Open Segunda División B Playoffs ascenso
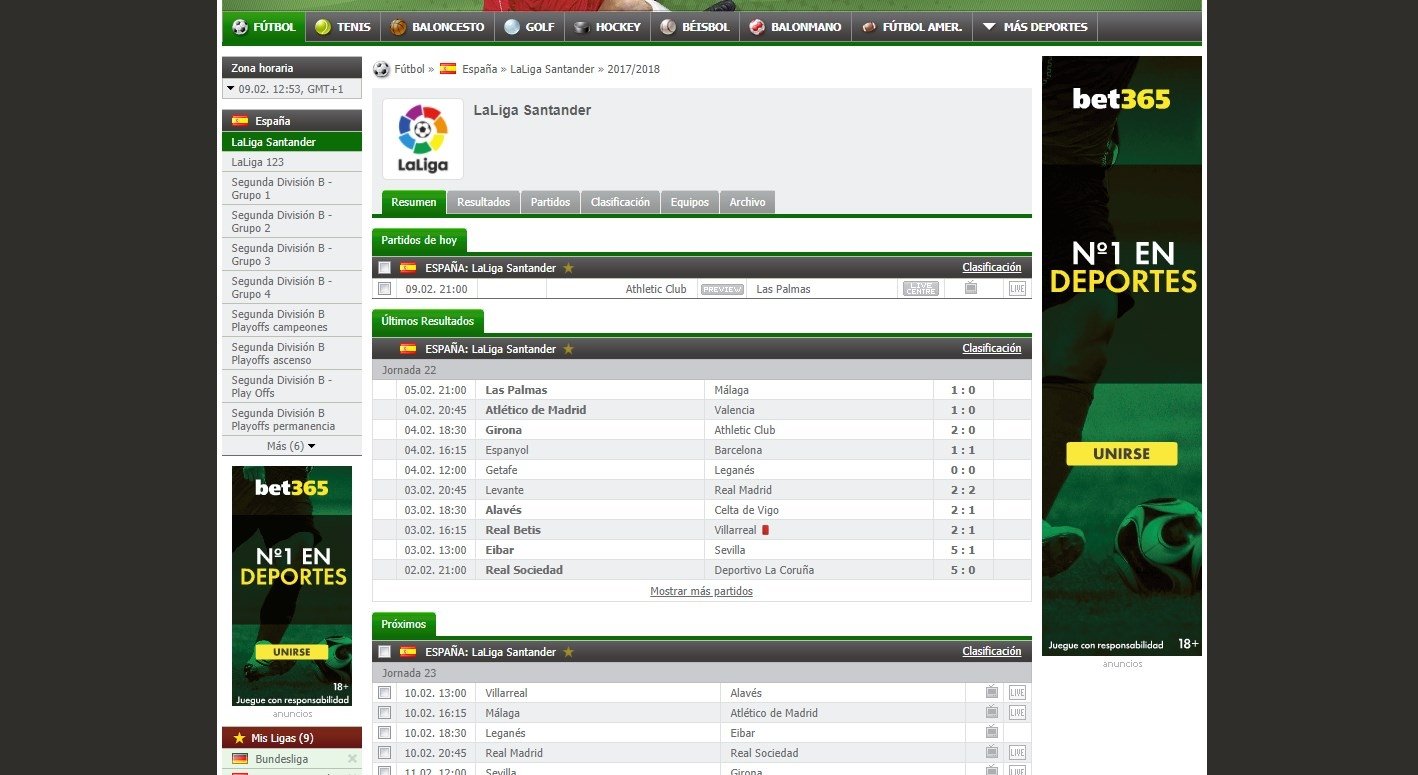The width and height of the screenshot is (1418, 775). [x=291, y=353]
